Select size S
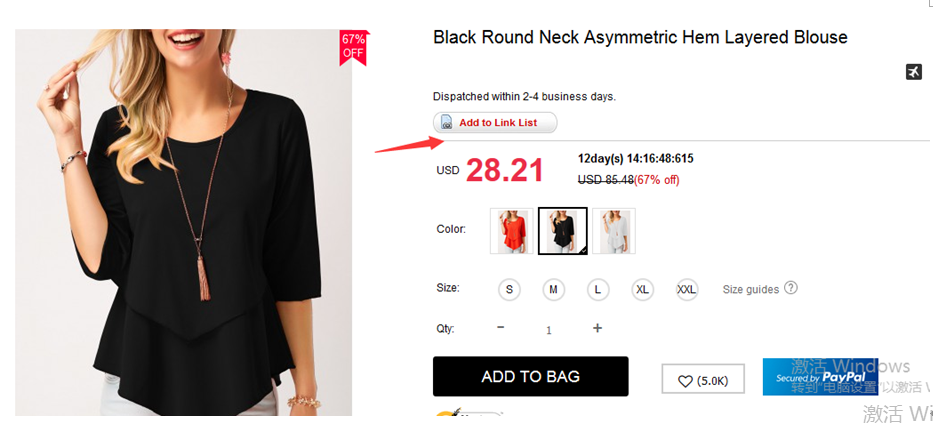933x425 pixels. (x=509, y=290)
